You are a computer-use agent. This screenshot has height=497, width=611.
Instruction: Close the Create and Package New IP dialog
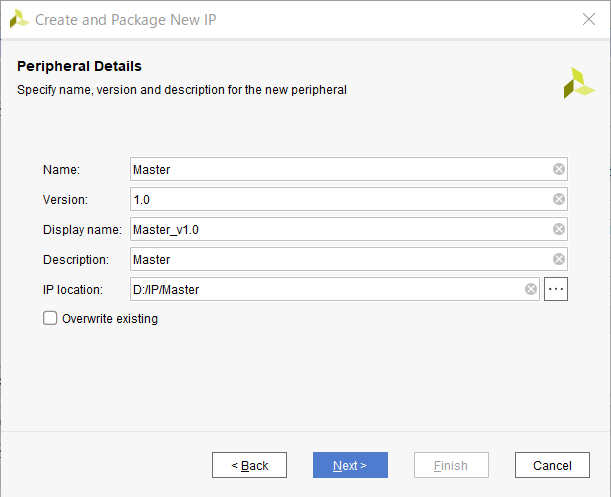pos(589,19)
